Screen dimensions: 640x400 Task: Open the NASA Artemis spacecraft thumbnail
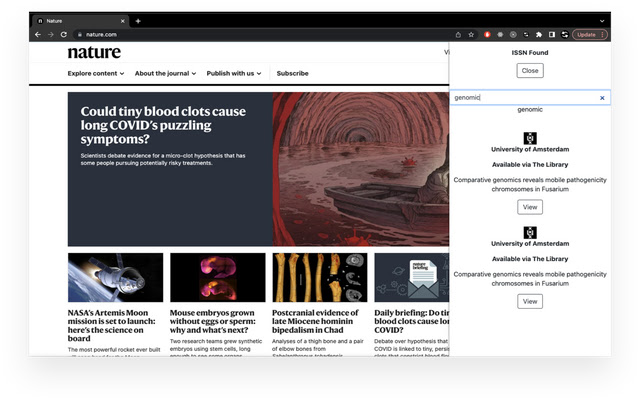click(116, 278)
